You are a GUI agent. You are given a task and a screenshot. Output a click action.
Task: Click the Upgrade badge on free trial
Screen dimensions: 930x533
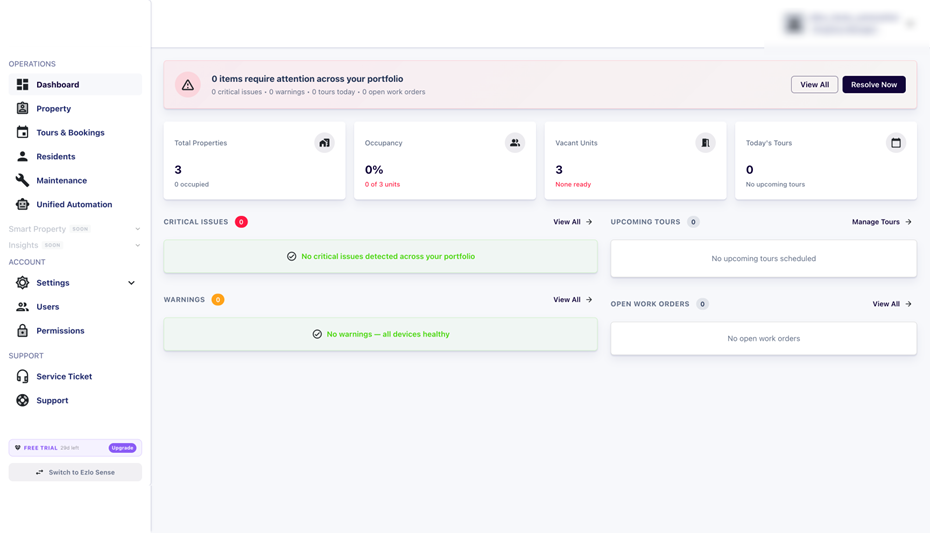[122, 448]
